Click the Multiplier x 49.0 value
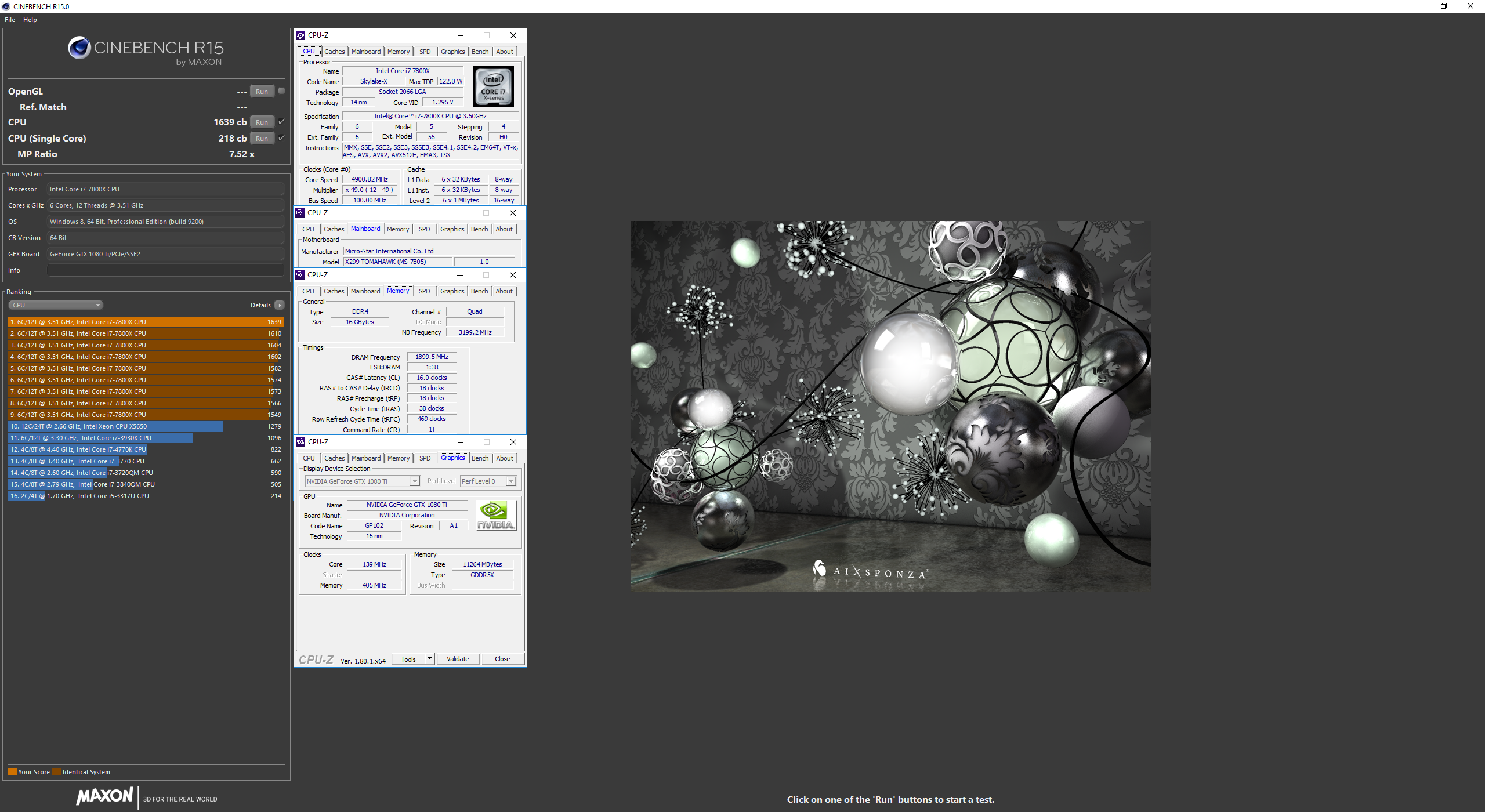This screenshot has width=1485, height=812. [370, 190]
